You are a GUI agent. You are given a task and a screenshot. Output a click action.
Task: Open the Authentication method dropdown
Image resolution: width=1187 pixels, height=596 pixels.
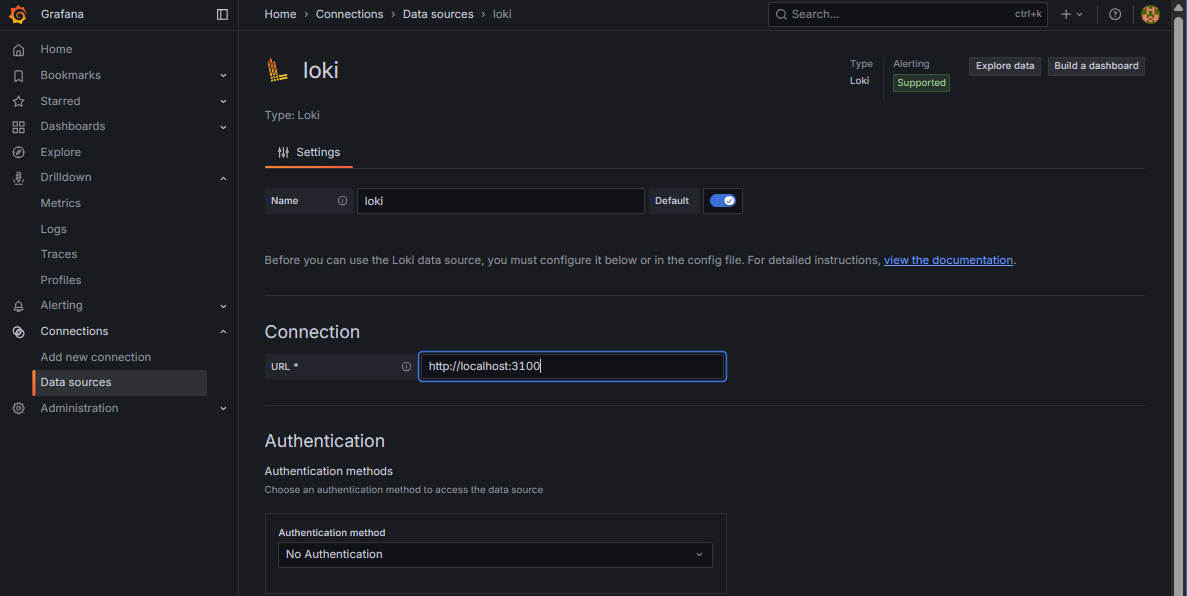point(495,554)
